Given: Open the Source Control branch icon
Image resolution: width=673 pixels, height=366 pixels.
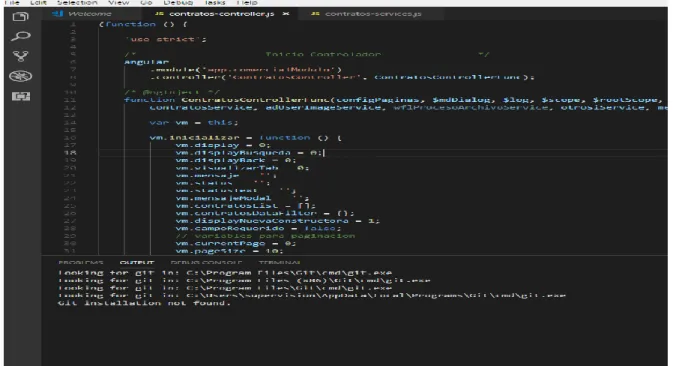Looking at the screenshot, I should click(x=20, y=56).
